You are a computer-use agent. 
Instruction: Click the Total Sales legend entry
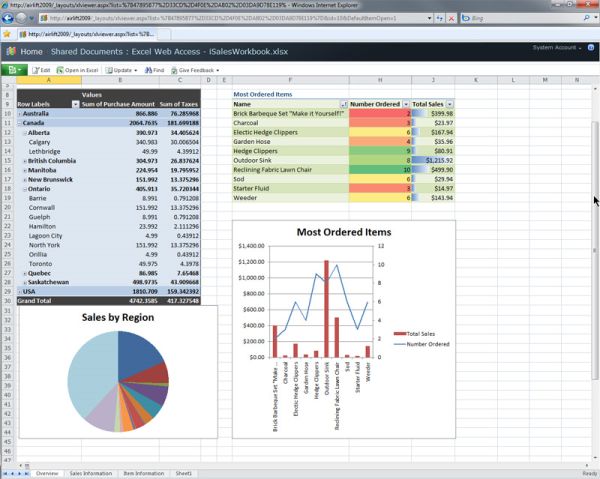click(x=414, y=334)
